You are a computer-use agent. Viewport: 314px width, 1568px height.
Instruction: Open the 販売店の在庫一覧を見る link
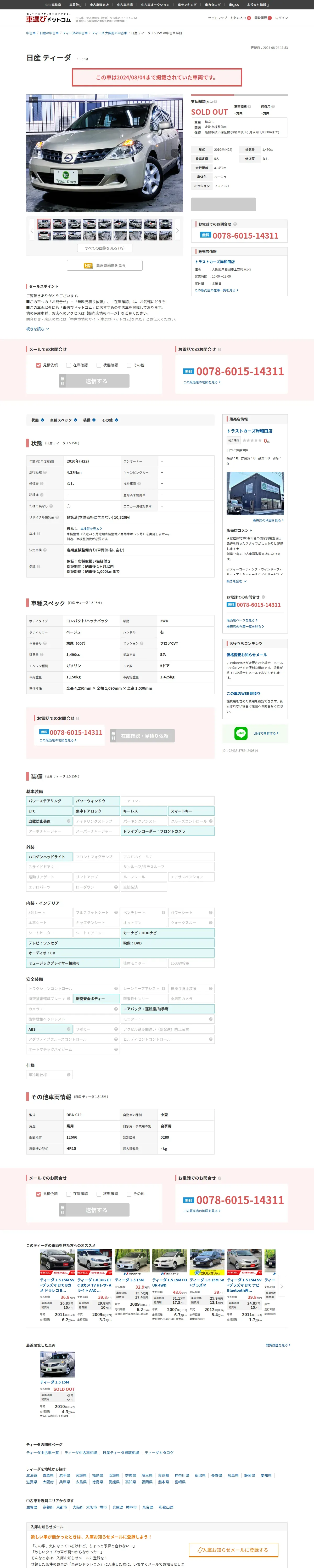pos(245,626)
